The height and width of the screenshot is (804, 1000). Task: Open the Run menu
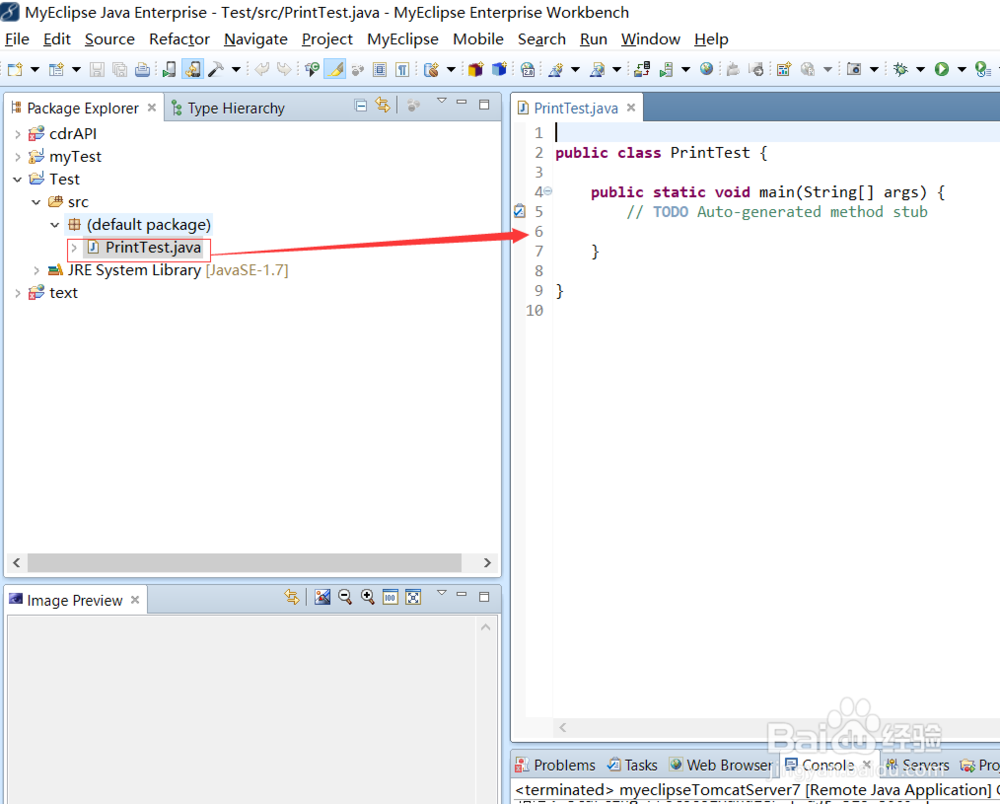click(x=593, y=39)
